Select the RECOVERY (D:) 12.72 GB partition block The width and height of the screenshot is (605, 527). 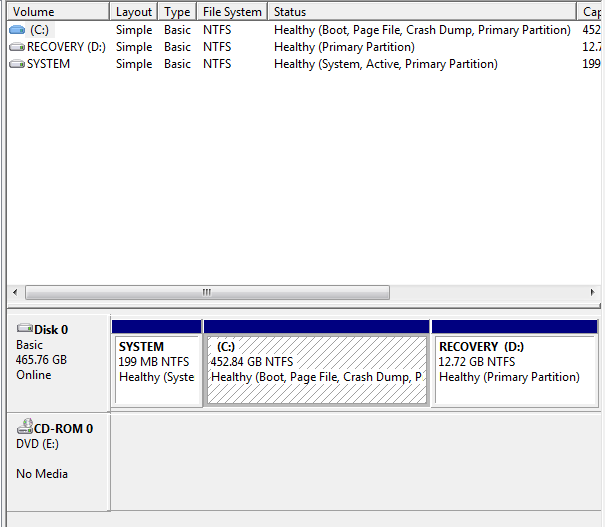click(x=515, y=363)
